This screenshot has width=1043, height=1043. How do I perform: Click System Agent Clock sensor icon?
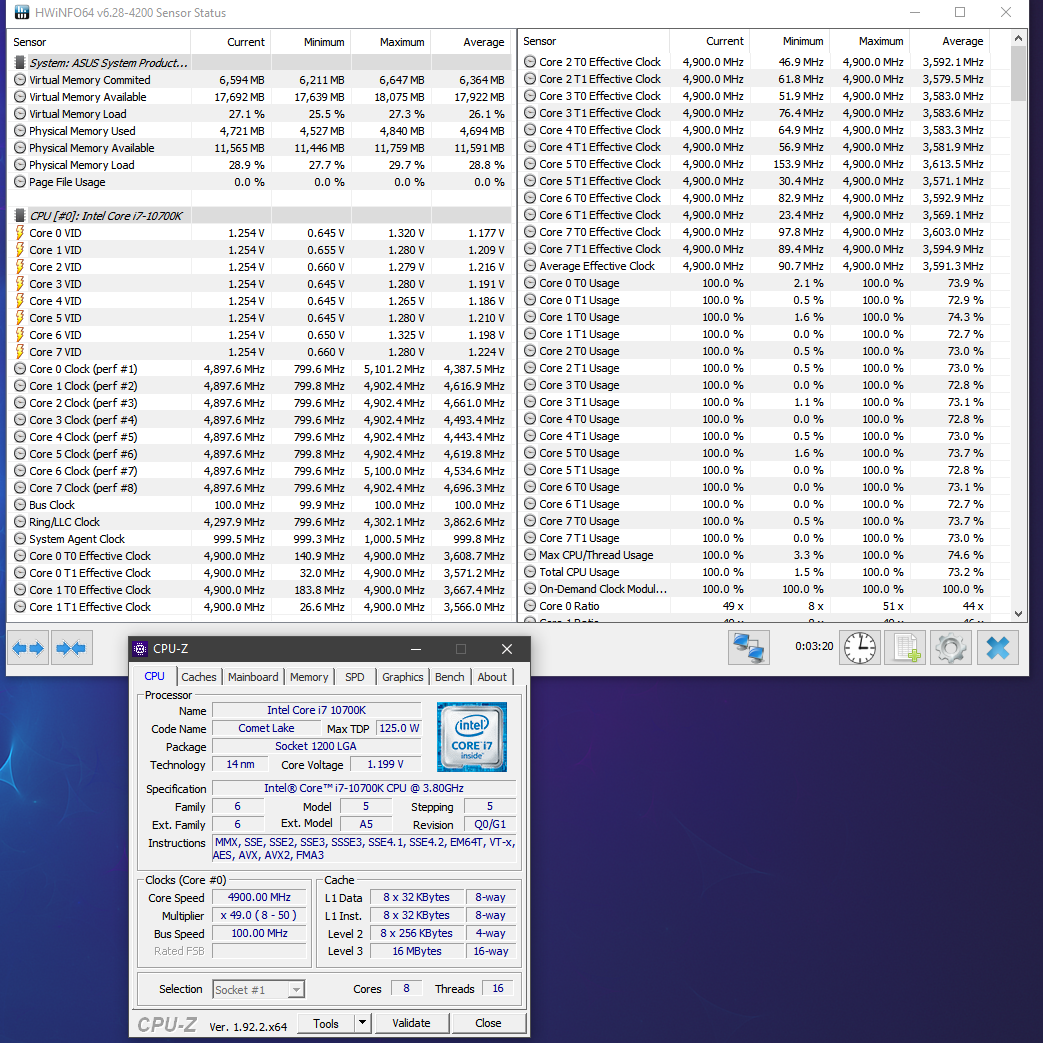(x=20, y=539)
